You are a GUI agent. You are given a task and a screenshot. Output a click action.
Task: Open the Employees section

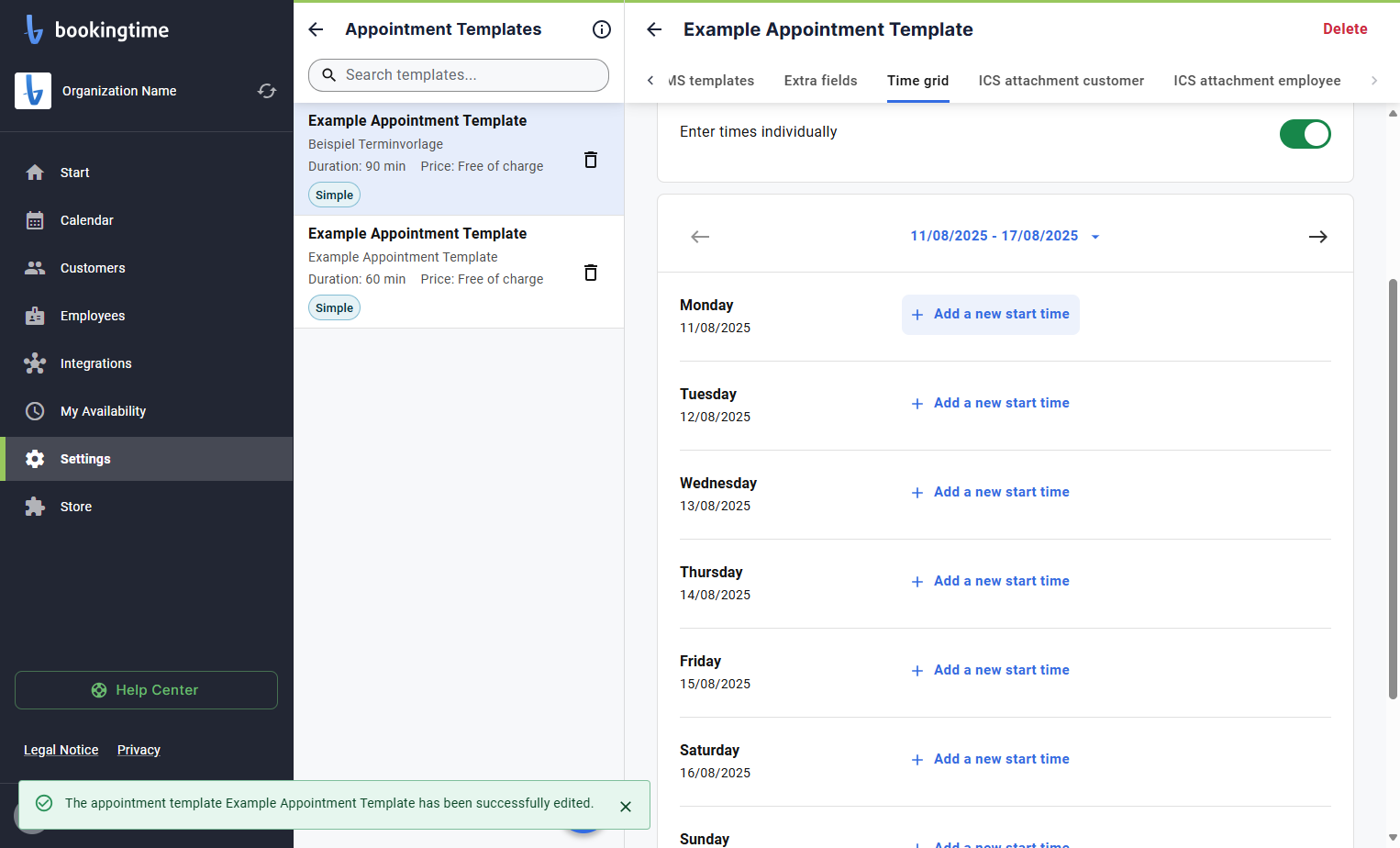coord(147,316)
